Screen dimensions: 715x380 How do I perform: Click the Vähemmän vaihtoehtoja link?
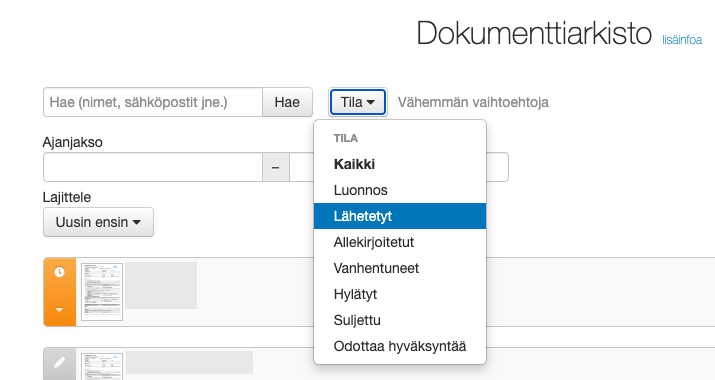click(473, 102)
